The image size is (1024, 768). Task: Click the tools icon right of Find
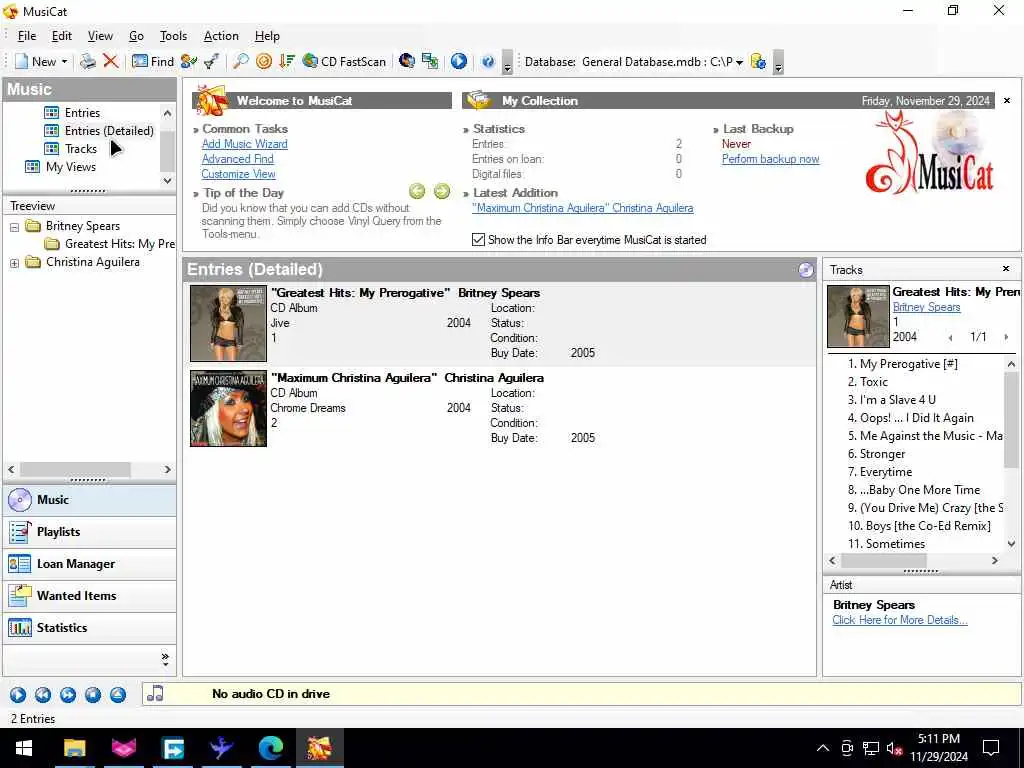212,61
